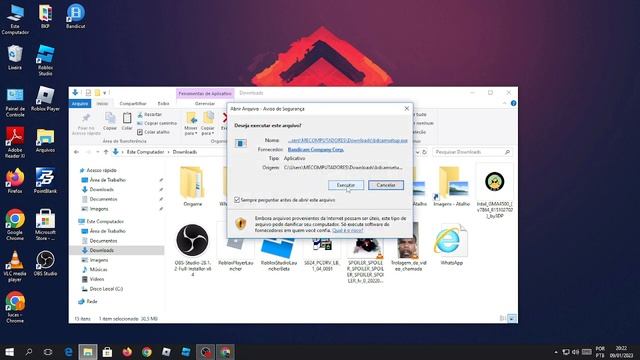Select the WhatsApp file in Downloads
The height and width of the screenshot is (360, 640).
coord(451,244)
